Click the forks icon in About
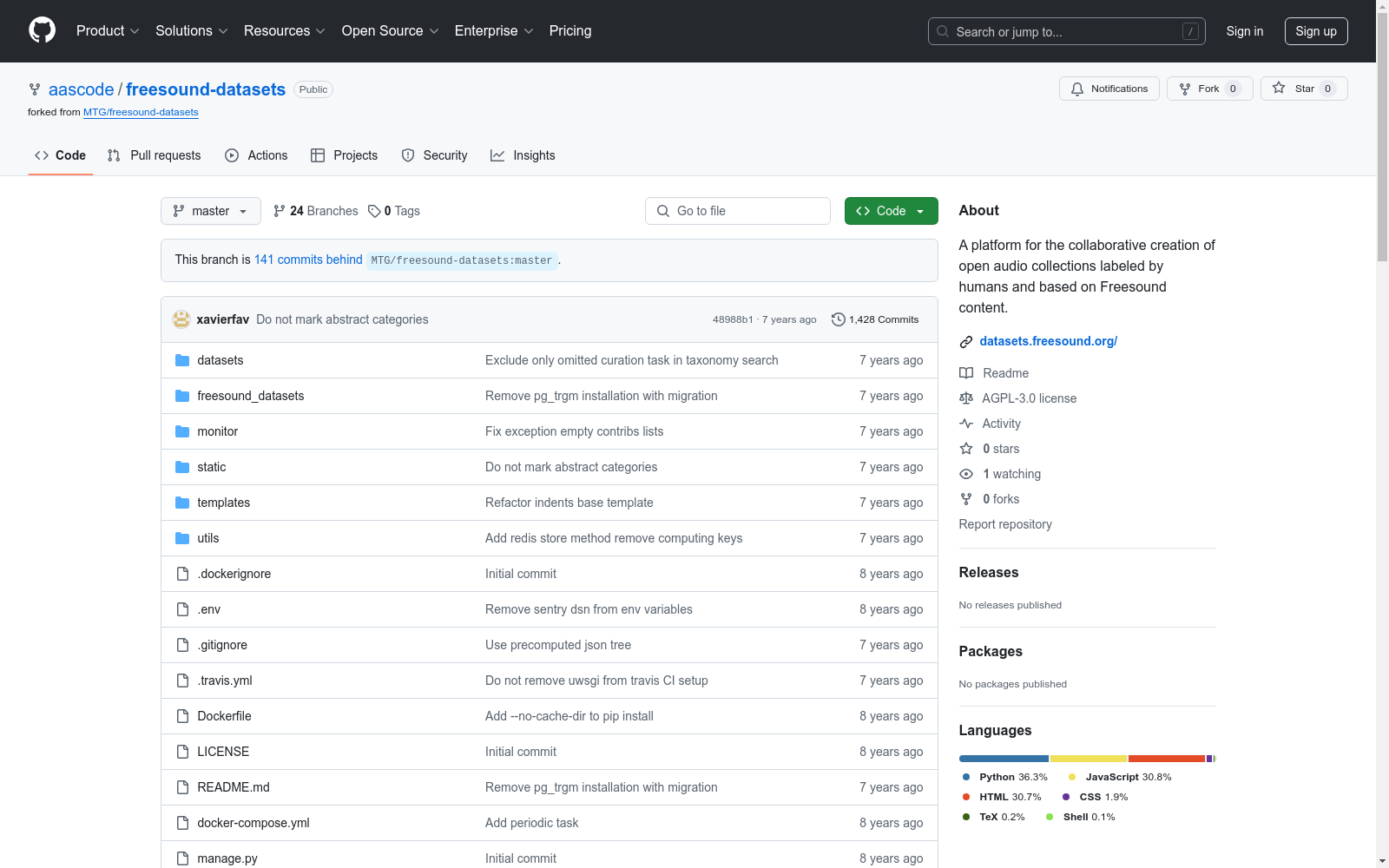 (x=966, y=499)
